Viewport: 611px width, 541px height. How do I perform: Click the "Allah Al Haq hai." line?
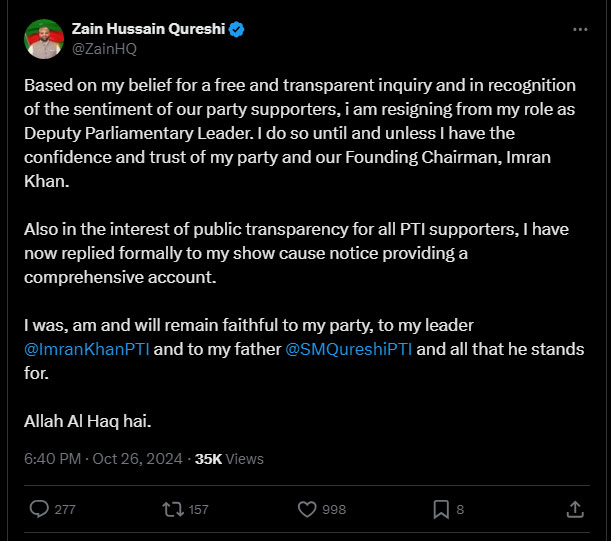pyautogui.click(x=88, y=420)
